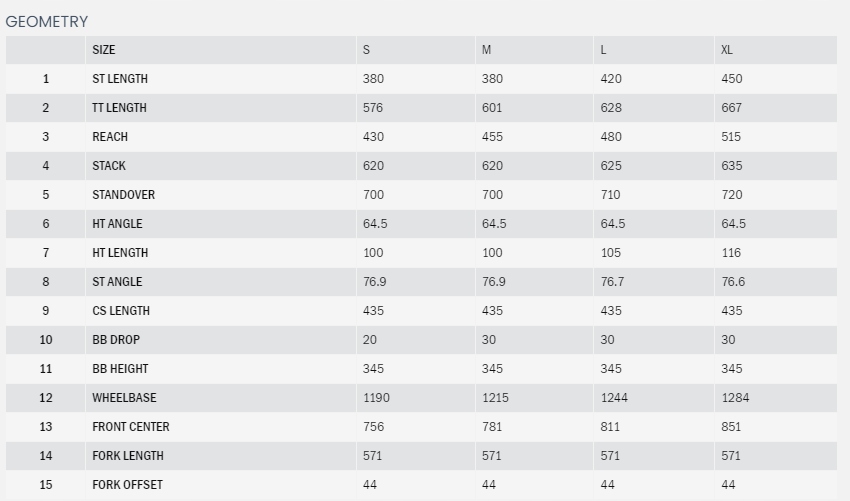
Task: Select the SIZE column header
Action: [x=104, y=50]
